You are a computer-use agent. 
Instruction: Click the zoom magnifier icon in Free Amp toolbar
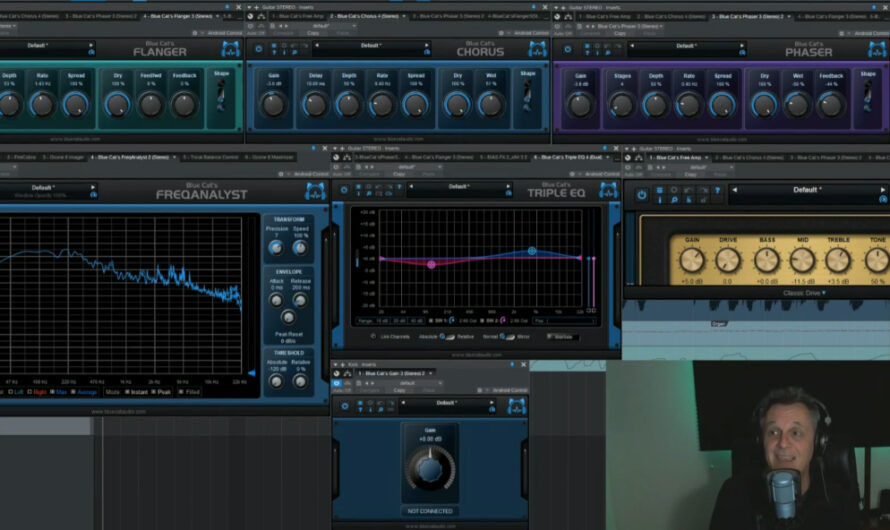pyautogui.click(x=674, y=200)
